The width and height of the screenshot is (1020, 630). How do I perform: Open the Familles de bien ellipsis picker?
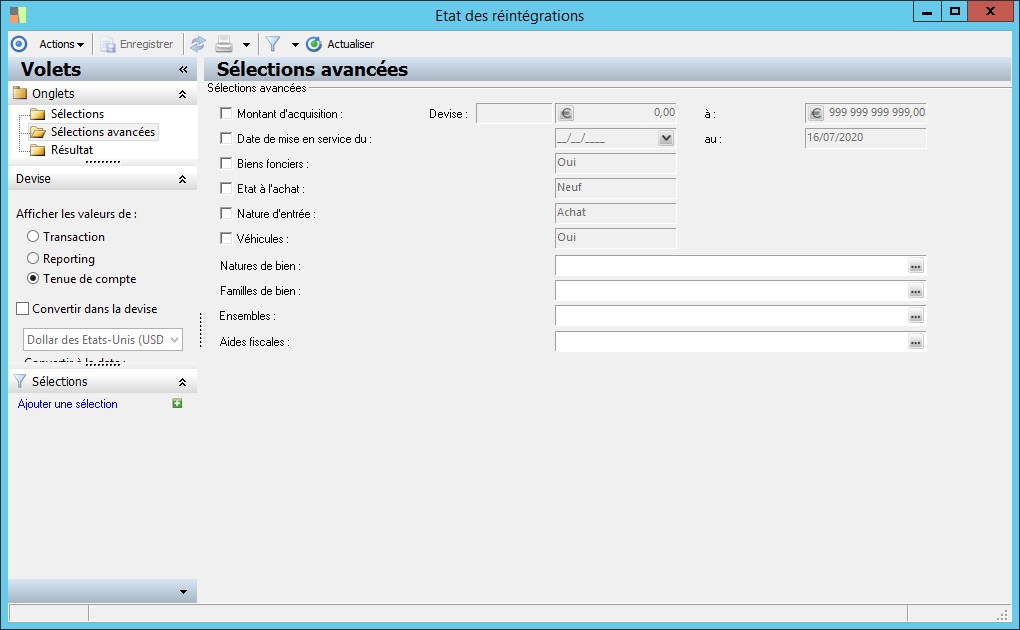(916, 291)
